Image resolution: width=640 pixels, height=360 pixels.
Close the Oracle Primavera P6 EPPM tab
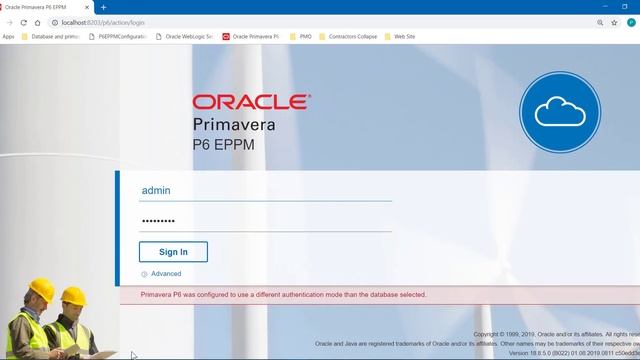coord(87,7)
